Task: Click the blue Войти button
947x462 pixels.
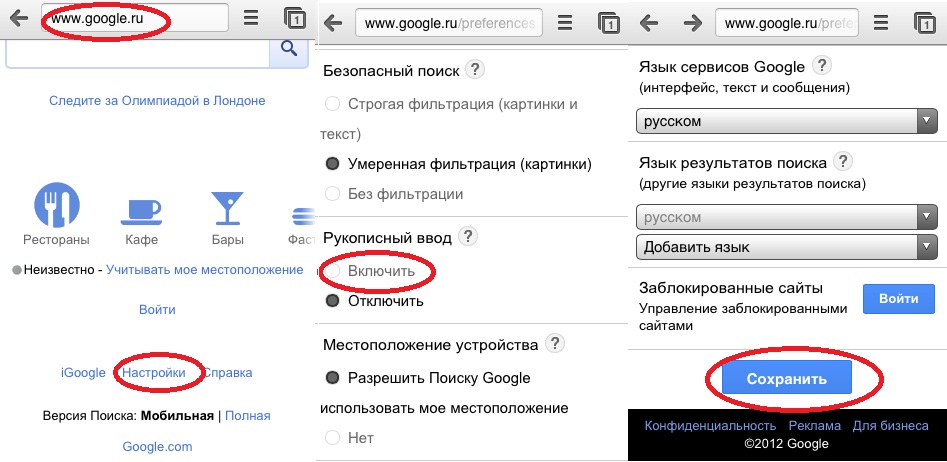Action: click(x=899, y=299)
